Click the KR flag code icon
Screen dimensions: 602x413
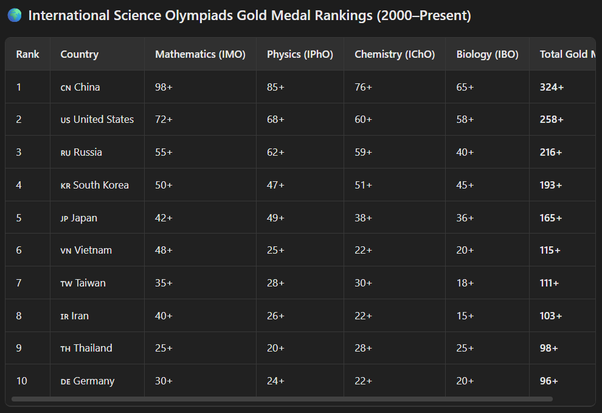pos(65,186)
